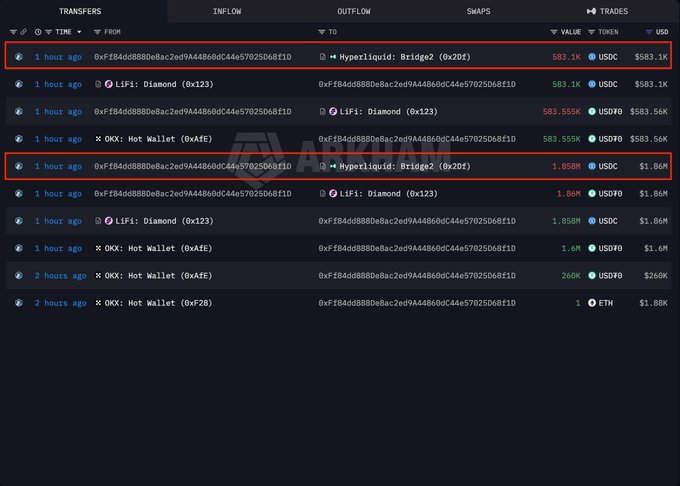Click the TRADES tab icon

591,11
